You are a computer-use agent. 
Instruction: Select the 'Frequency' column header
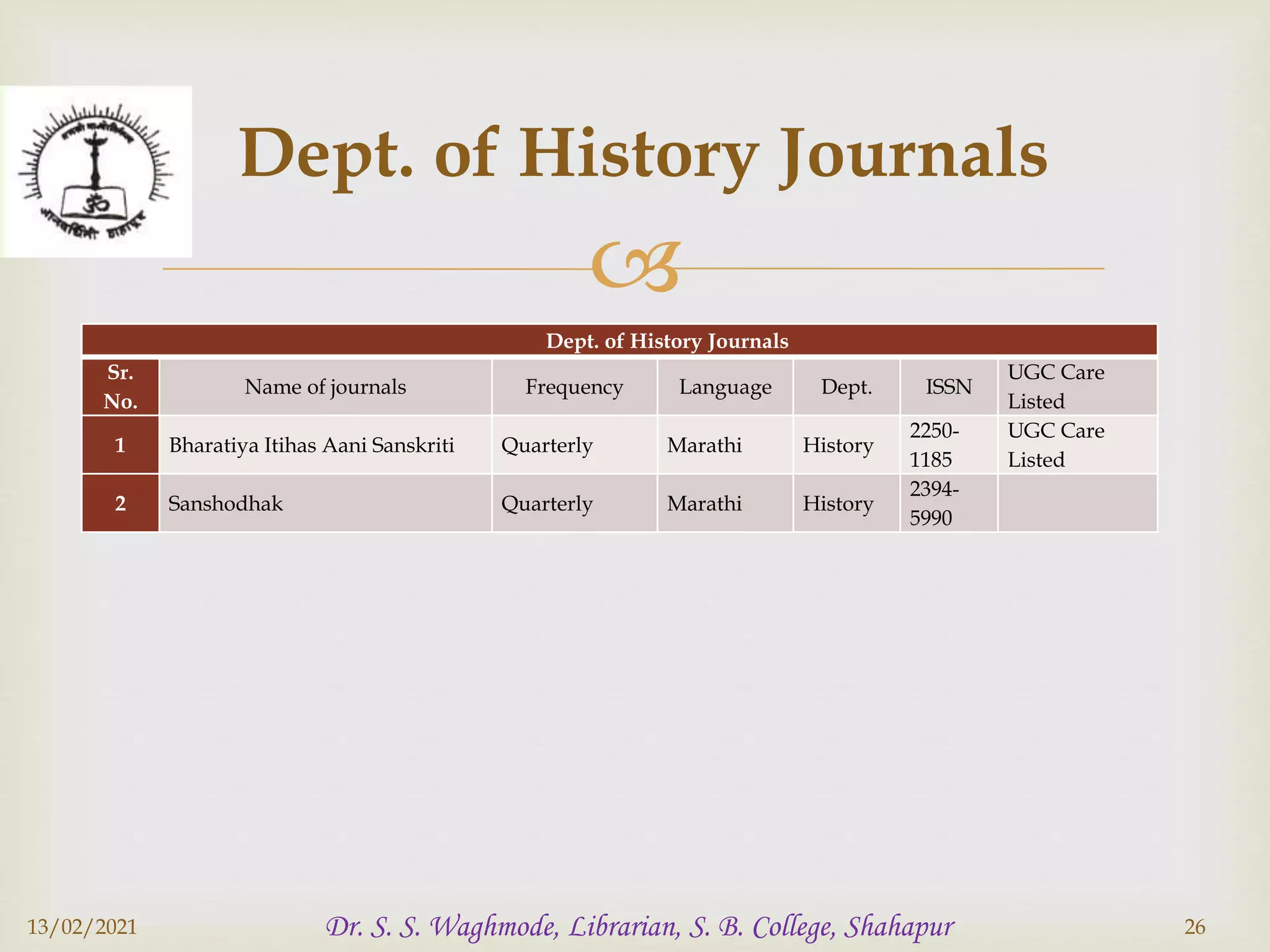click(574, 387)
